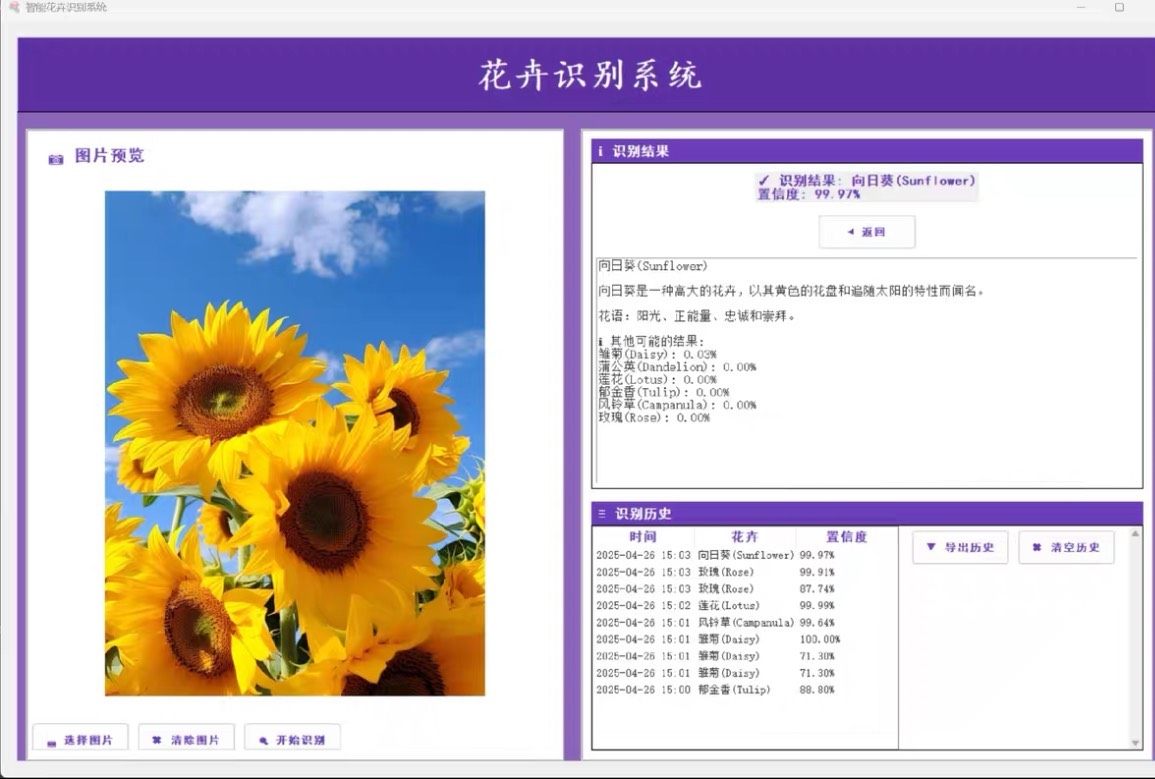Click the 识别结果: 向日葵(Sunflower) result label
The width and height of the screenshot is (1155, 779).
866,180
